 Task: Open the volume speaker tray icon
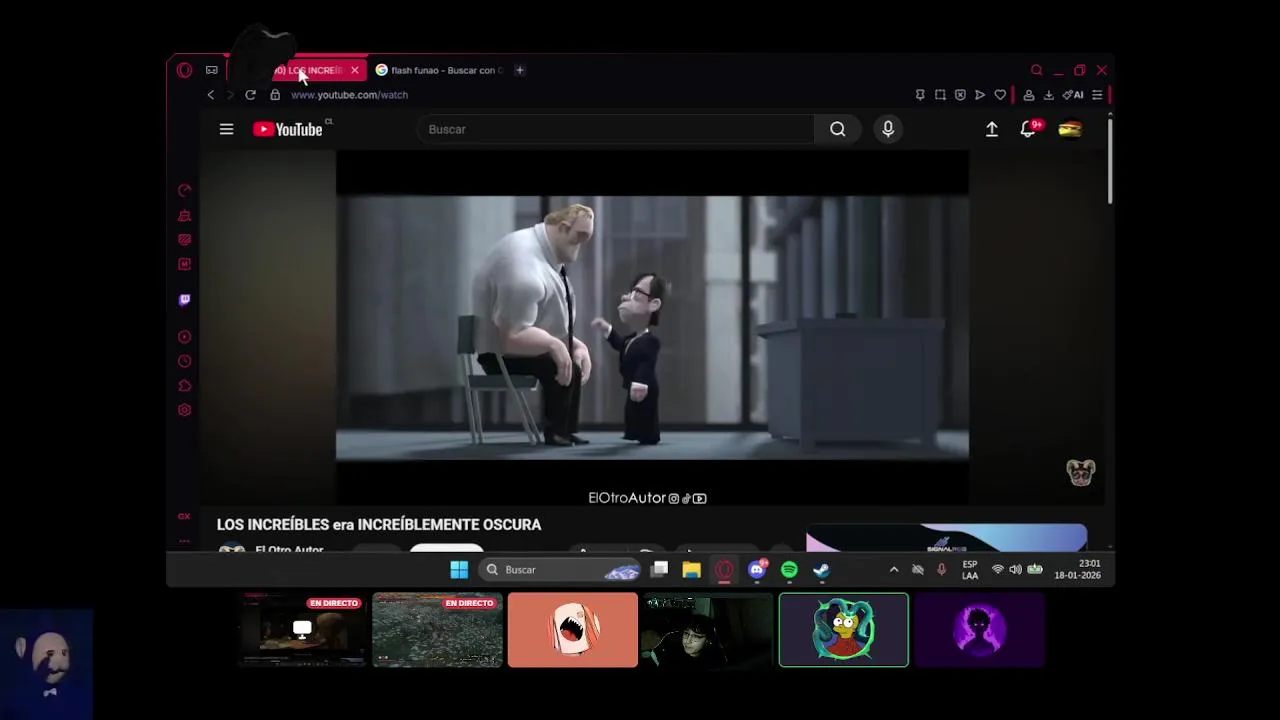(1015, 570)
